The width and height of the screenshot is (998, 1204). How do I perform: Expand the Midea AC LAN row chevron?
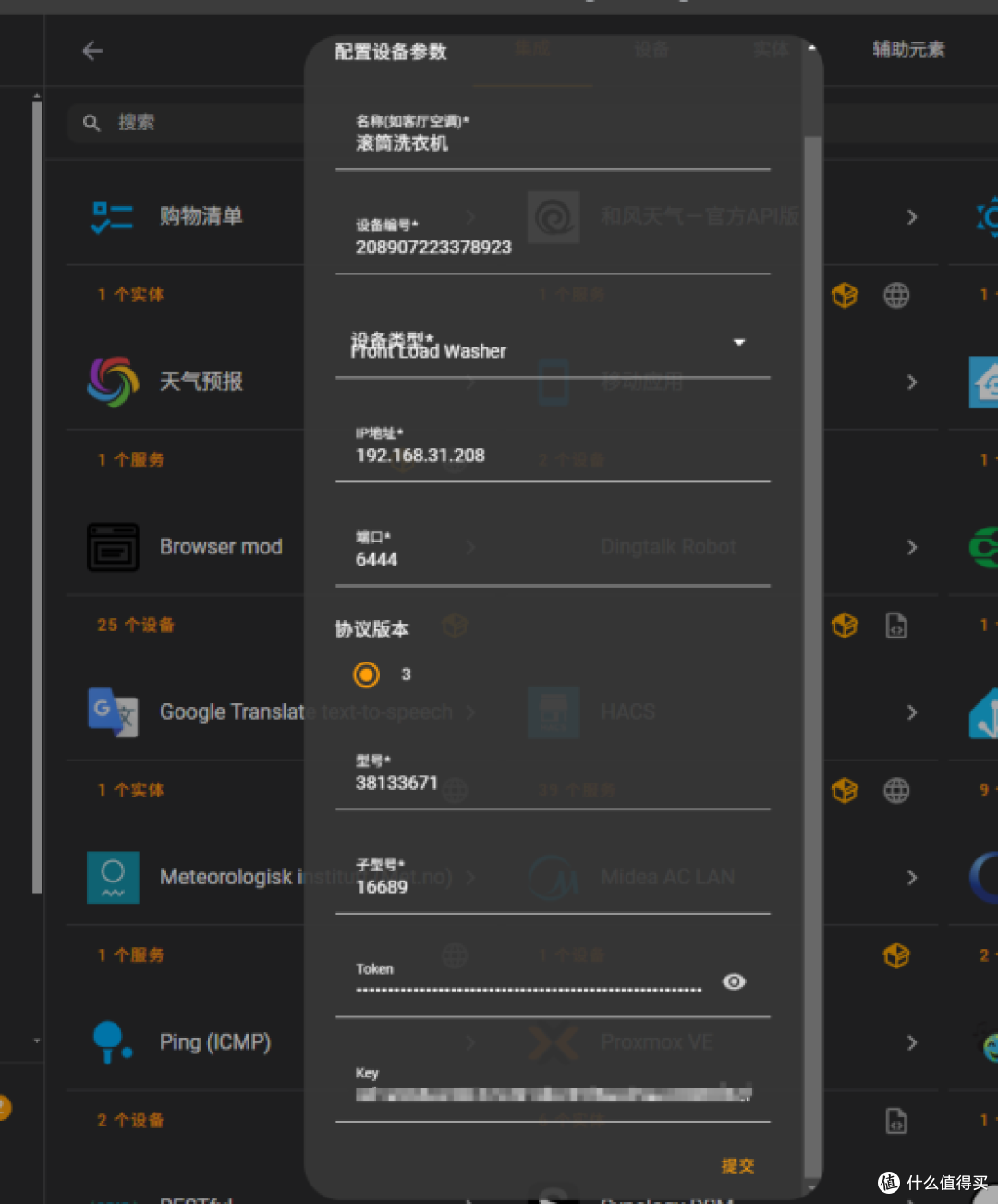tap(912, 877)
